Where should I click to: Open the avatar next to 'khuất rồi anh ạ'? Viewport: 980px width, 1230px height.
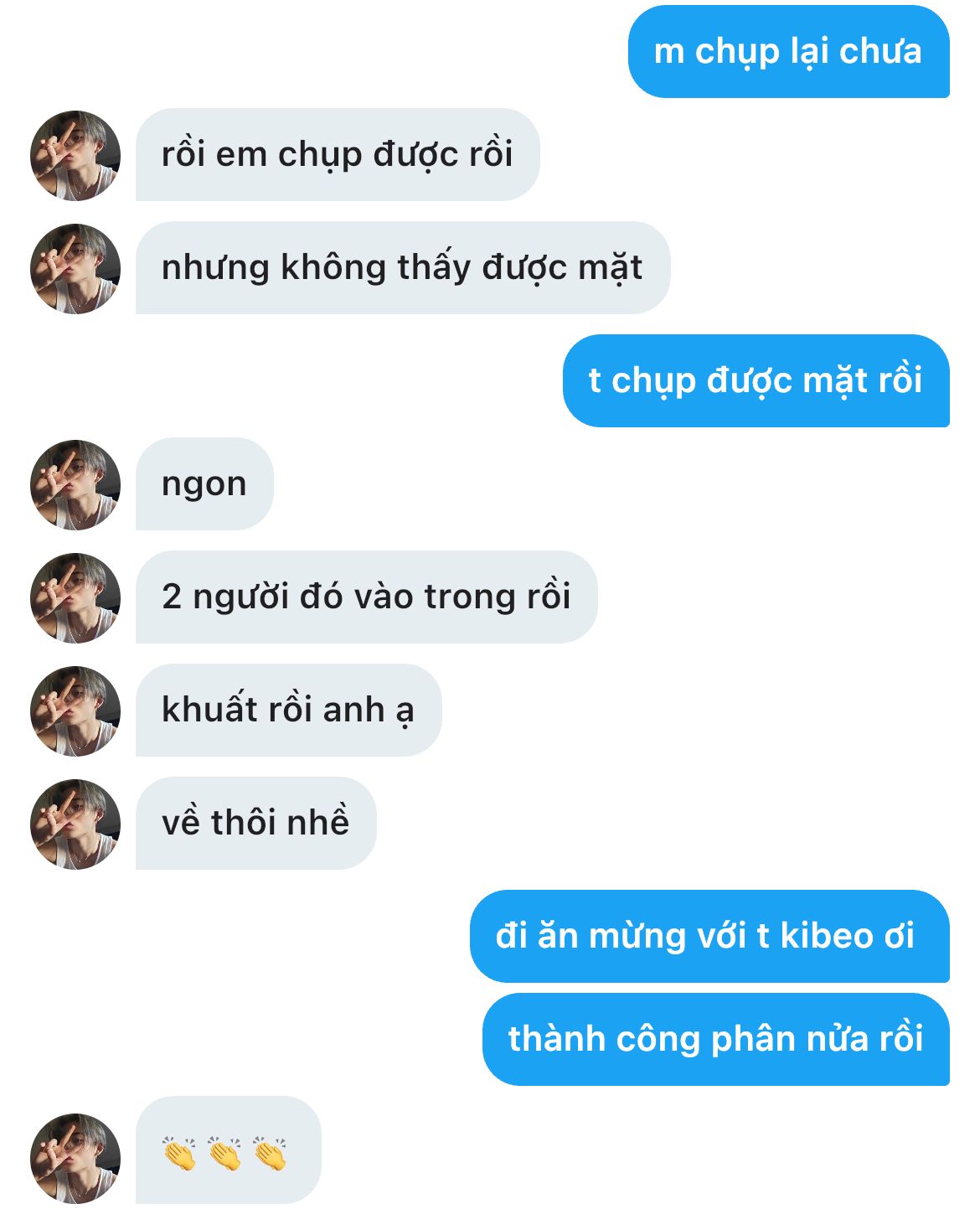point(75,711)
